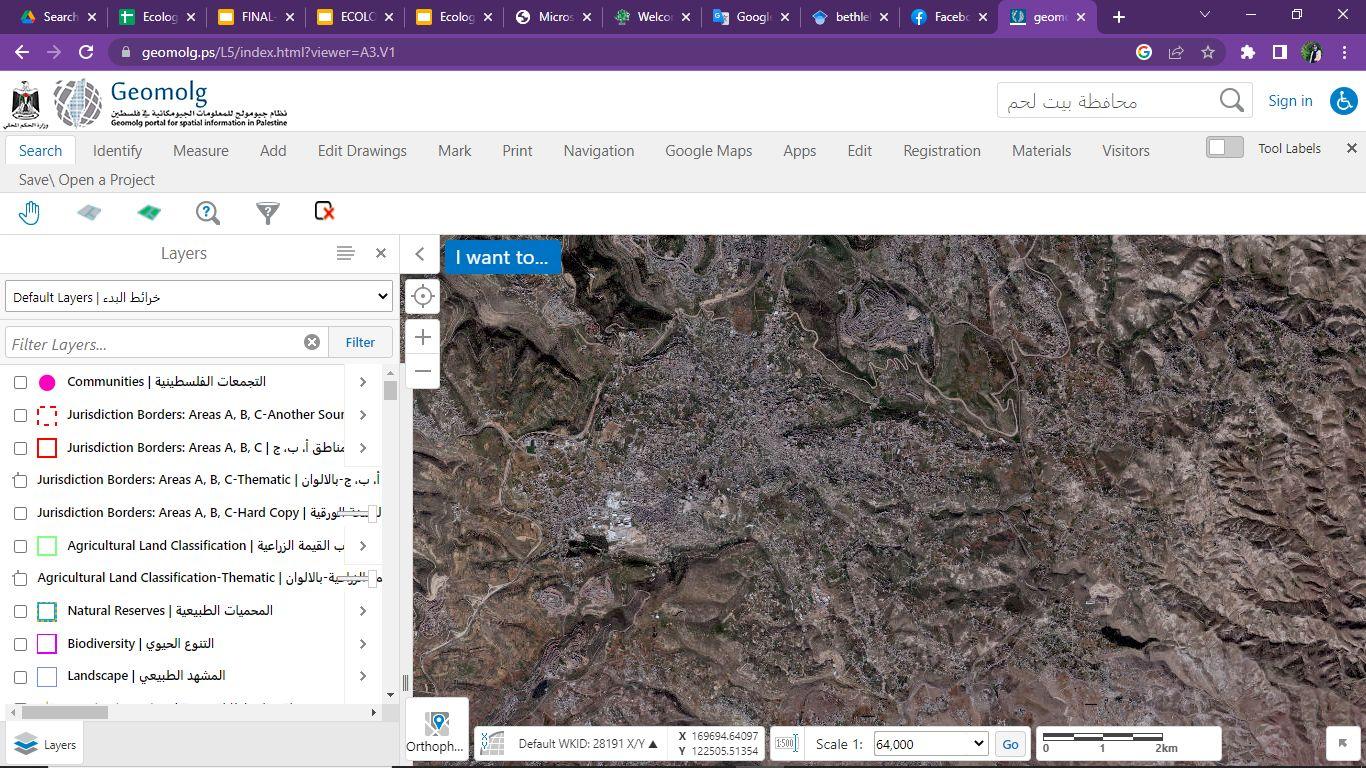Switch to the Measure tab
The image size is (1366, 768).
tap(201, 151)
